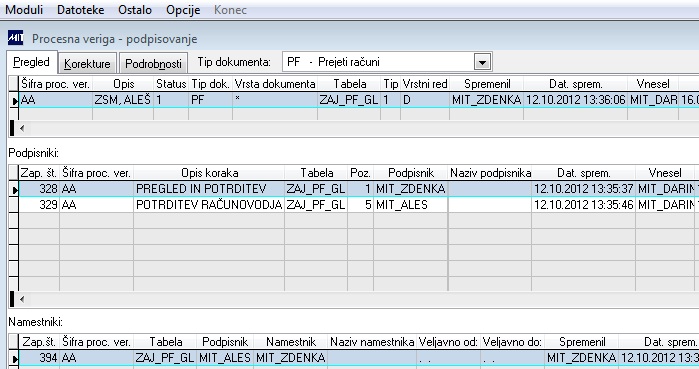Select row marker for AA process chain
This screenshot has width=699, height=369.
pyautogui.click(x=14, y=100)
